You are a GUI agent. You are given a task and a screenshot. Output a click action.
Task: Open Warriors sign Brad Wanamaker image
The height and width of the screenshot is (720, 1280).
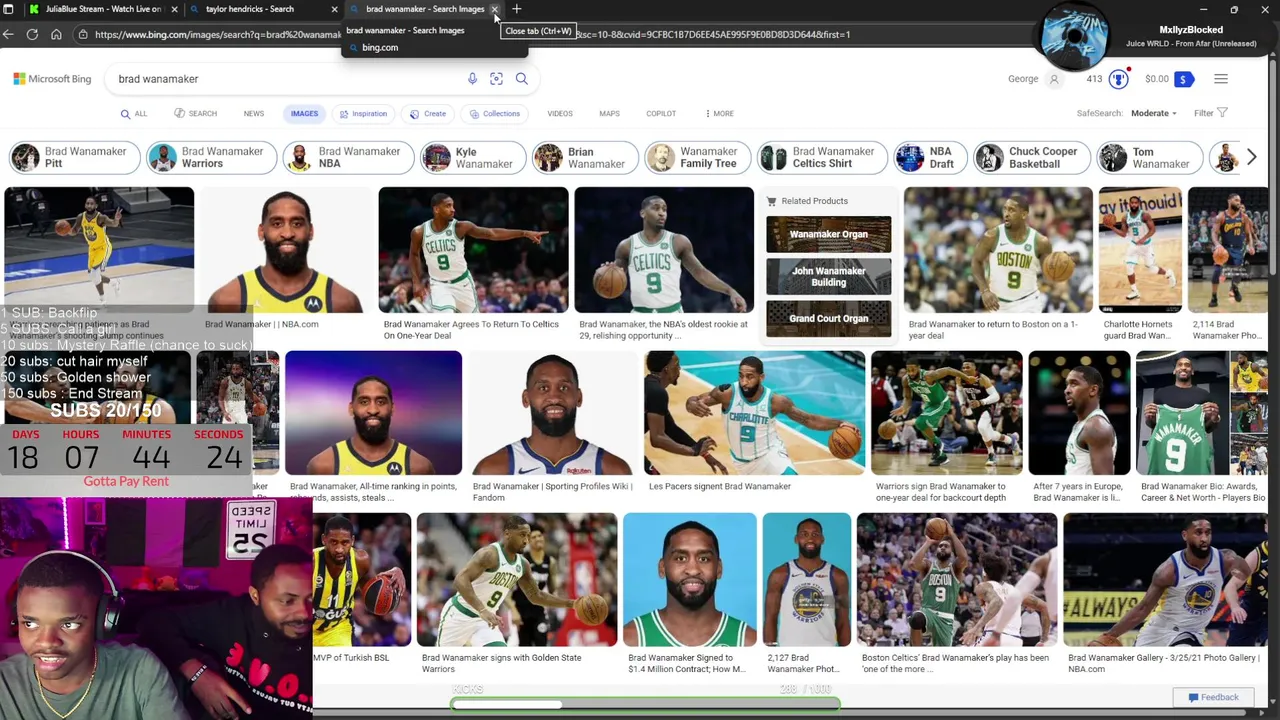[x=947, y=413]
